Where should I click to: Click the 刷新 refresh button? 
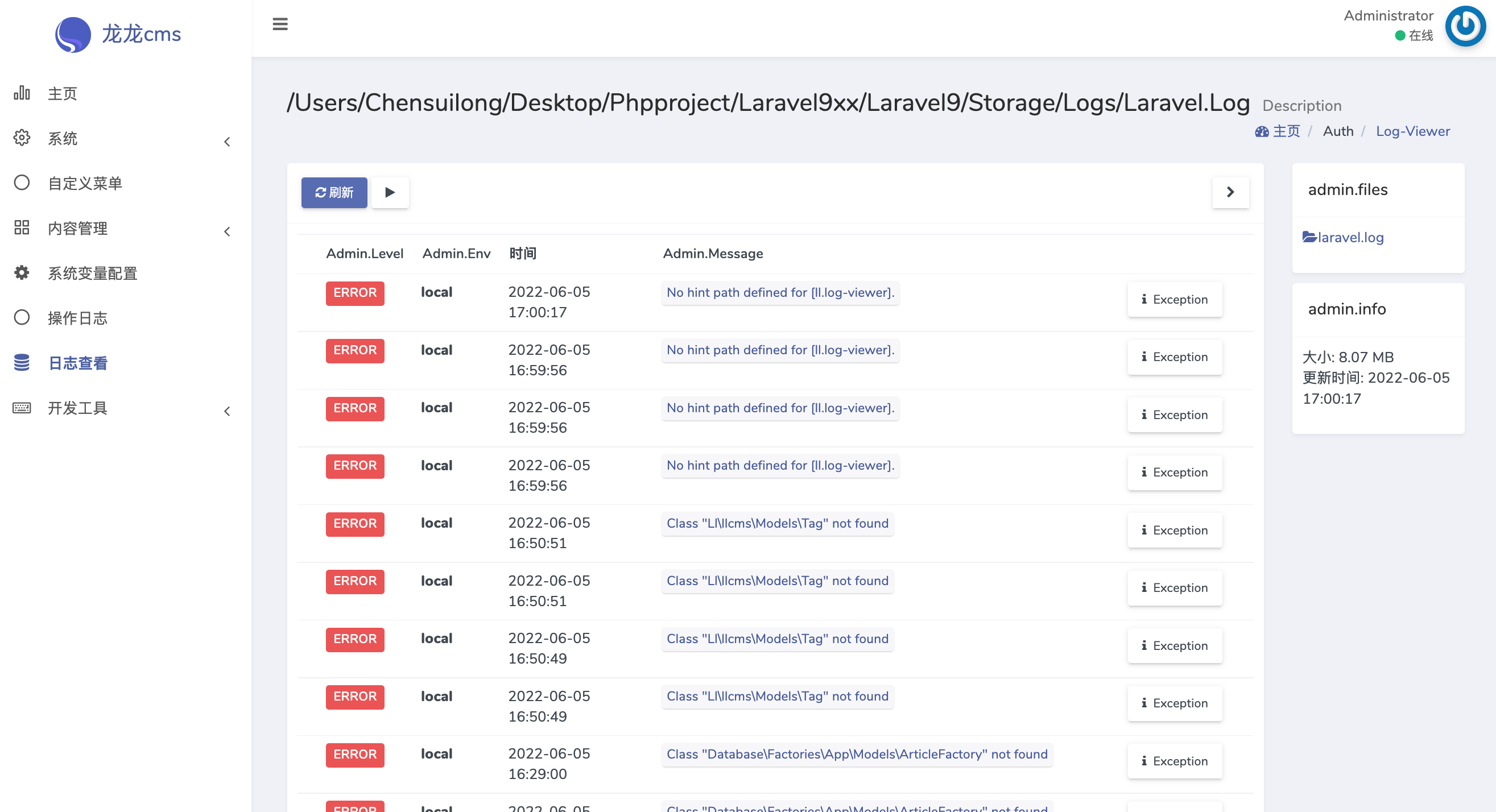tap(334, 193)
